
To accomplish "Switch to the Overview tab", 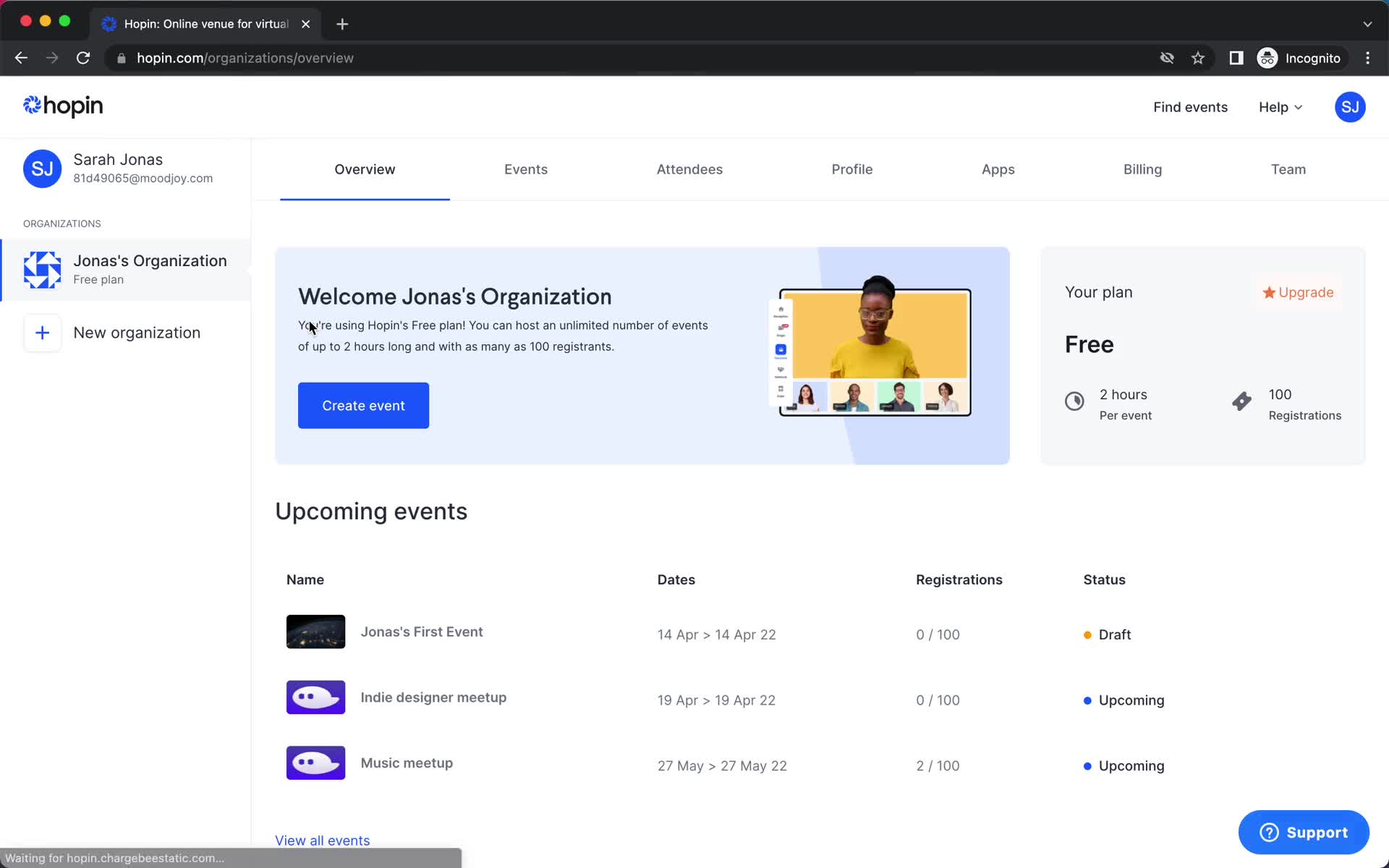I will pos(365,169).
